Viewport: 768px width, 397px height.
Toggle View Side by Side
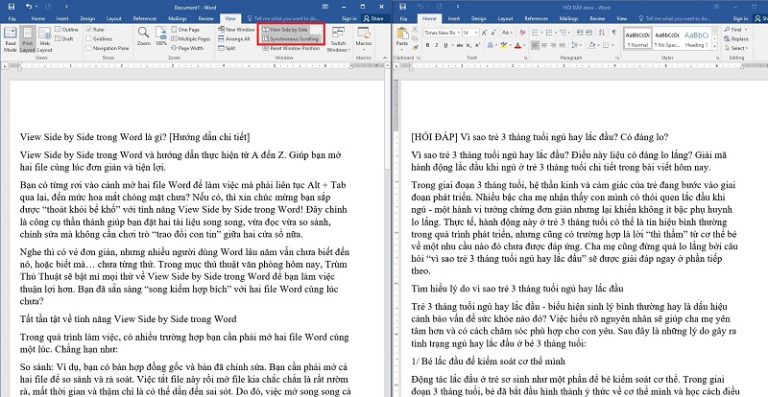[286, 30]
